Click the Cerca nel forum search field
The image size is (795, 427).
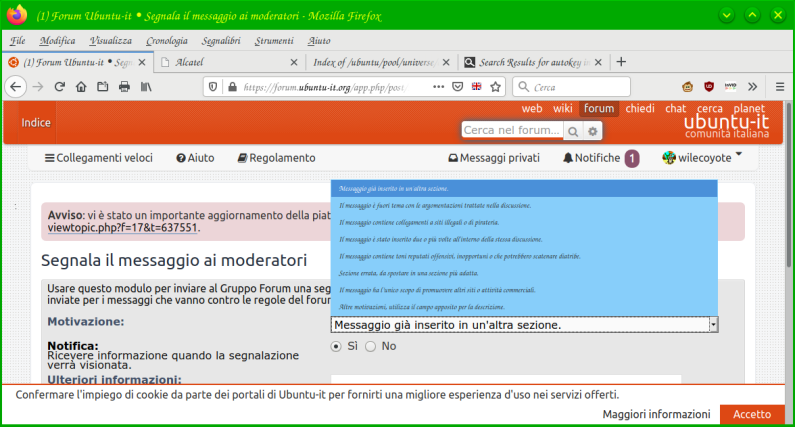coord(512,130)
